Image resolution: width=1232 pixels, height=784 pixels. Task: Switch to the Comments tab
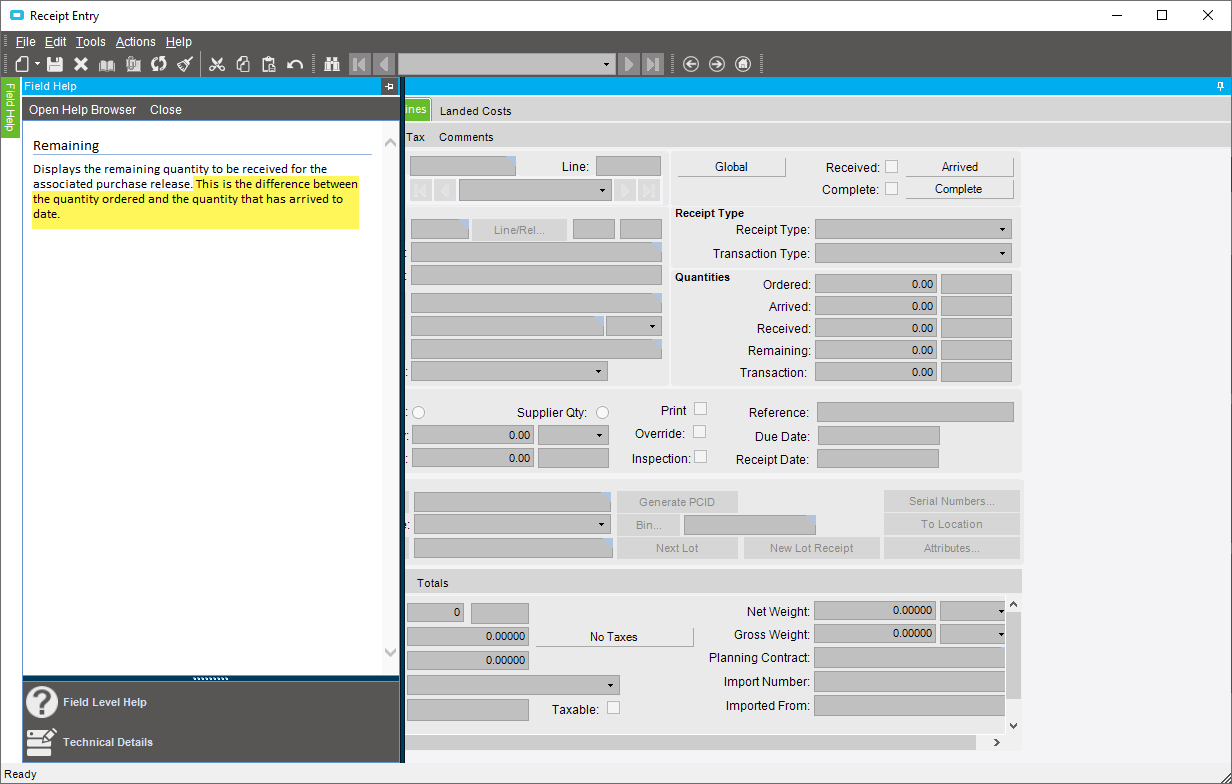pos(466,137)
